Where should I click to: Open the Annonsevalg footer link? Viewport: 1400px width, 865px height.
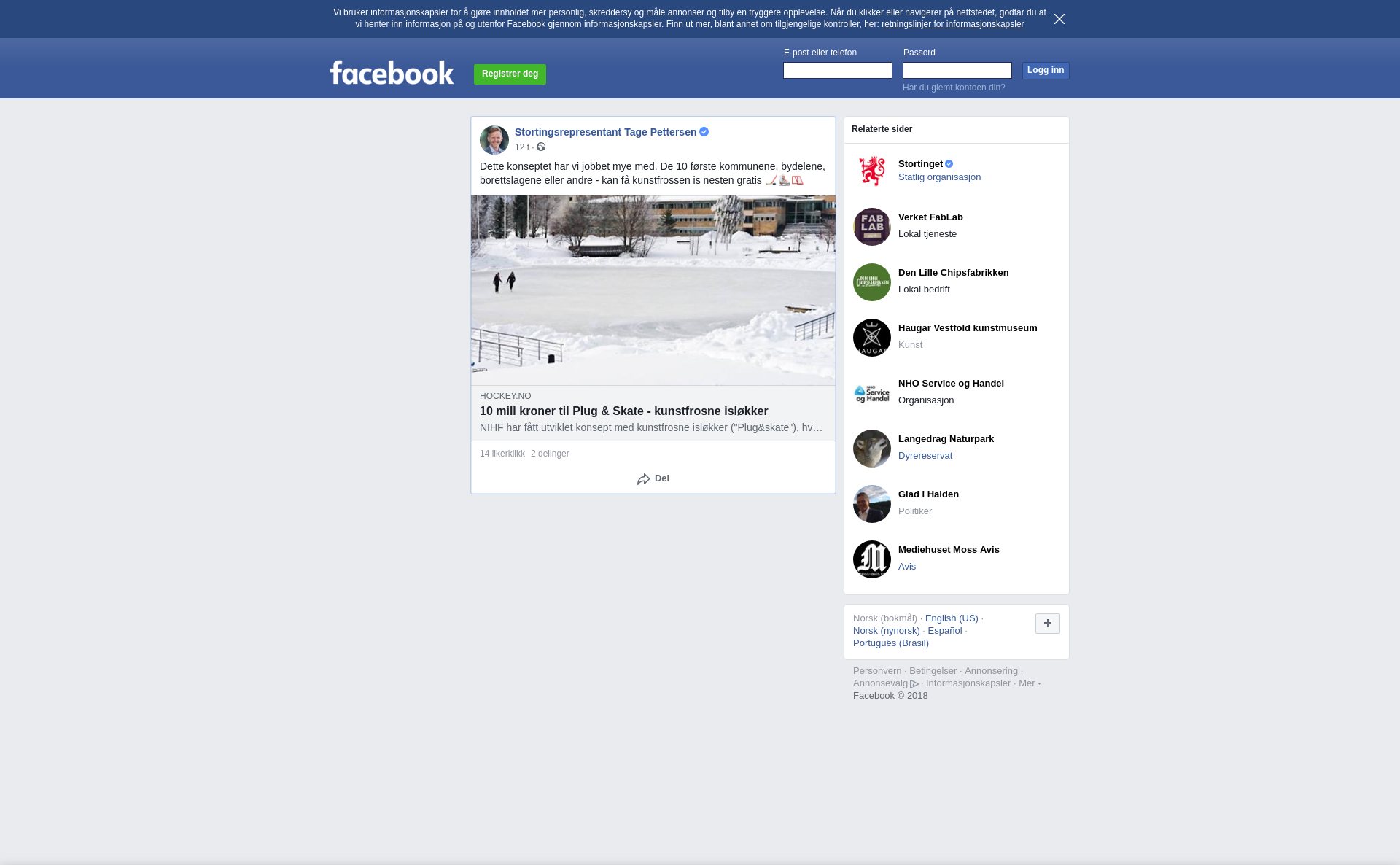click(880, 683)
